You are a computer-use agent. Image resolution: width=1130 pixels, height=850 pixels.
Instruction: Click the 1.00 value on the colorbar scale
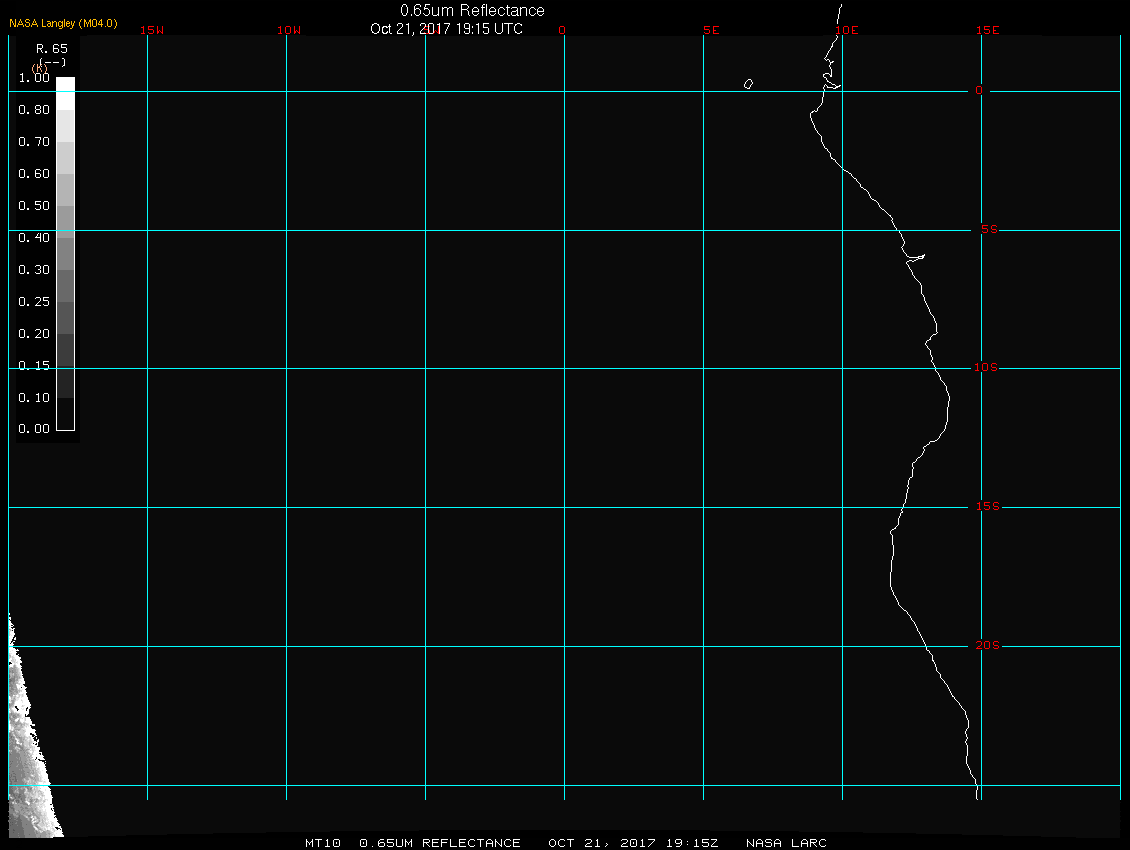coord(34,78)
